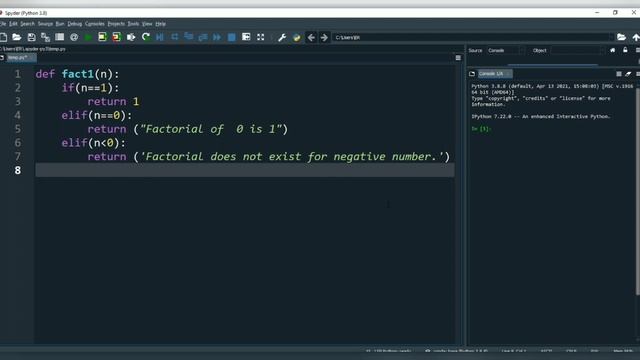Stop debugging with the blue square

pyautogui.click(x=231, y=38)
